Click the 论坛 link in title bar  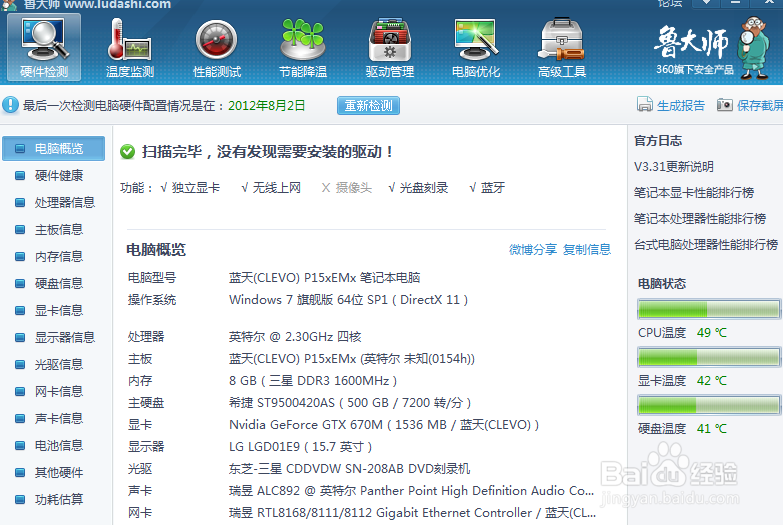click(670, 3)
